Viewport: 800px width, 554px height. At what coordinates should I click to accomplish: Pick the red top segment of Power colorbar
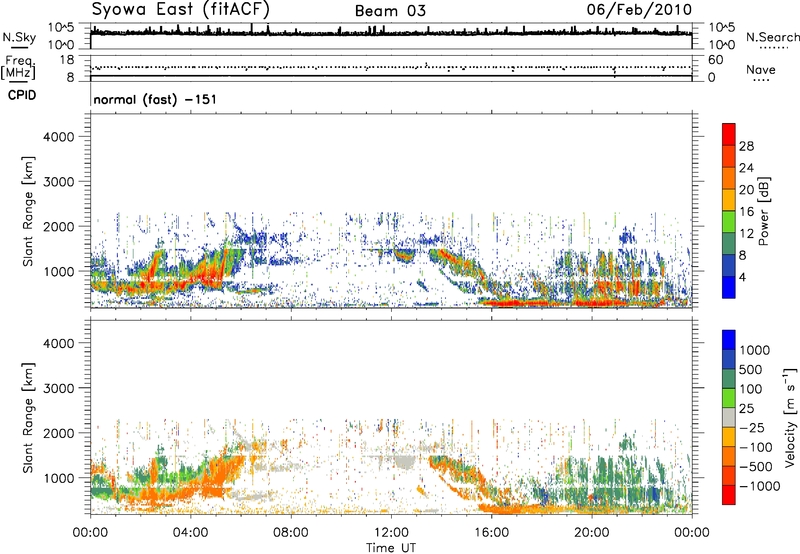729,135
